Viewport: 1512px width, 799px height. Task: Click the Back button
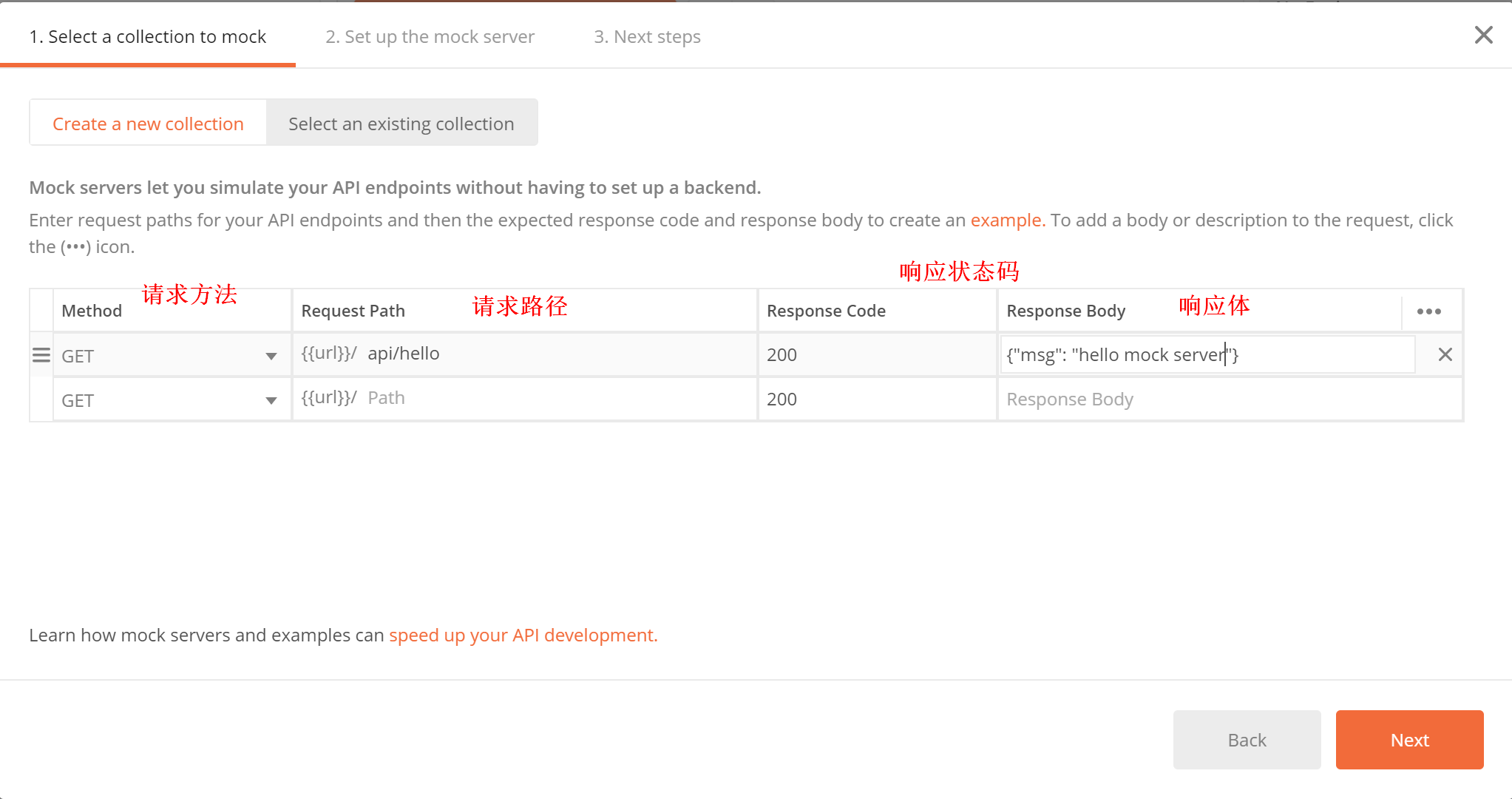tap(1247, 740)
